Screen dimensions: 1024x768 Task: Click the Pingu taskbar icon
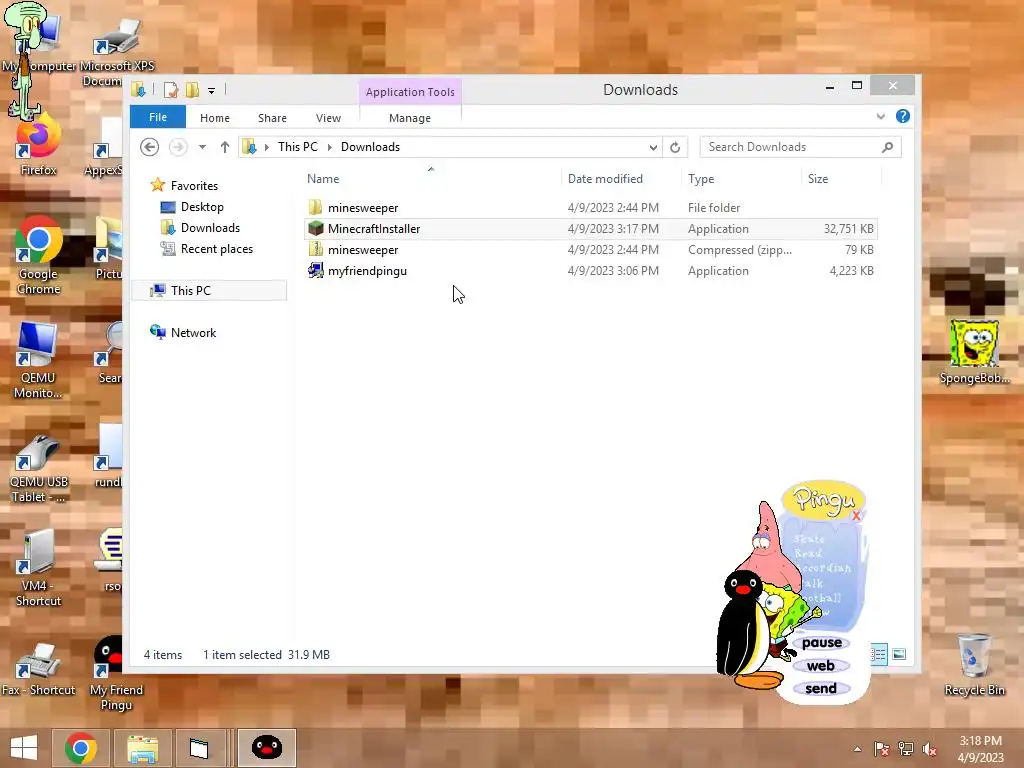266,748
